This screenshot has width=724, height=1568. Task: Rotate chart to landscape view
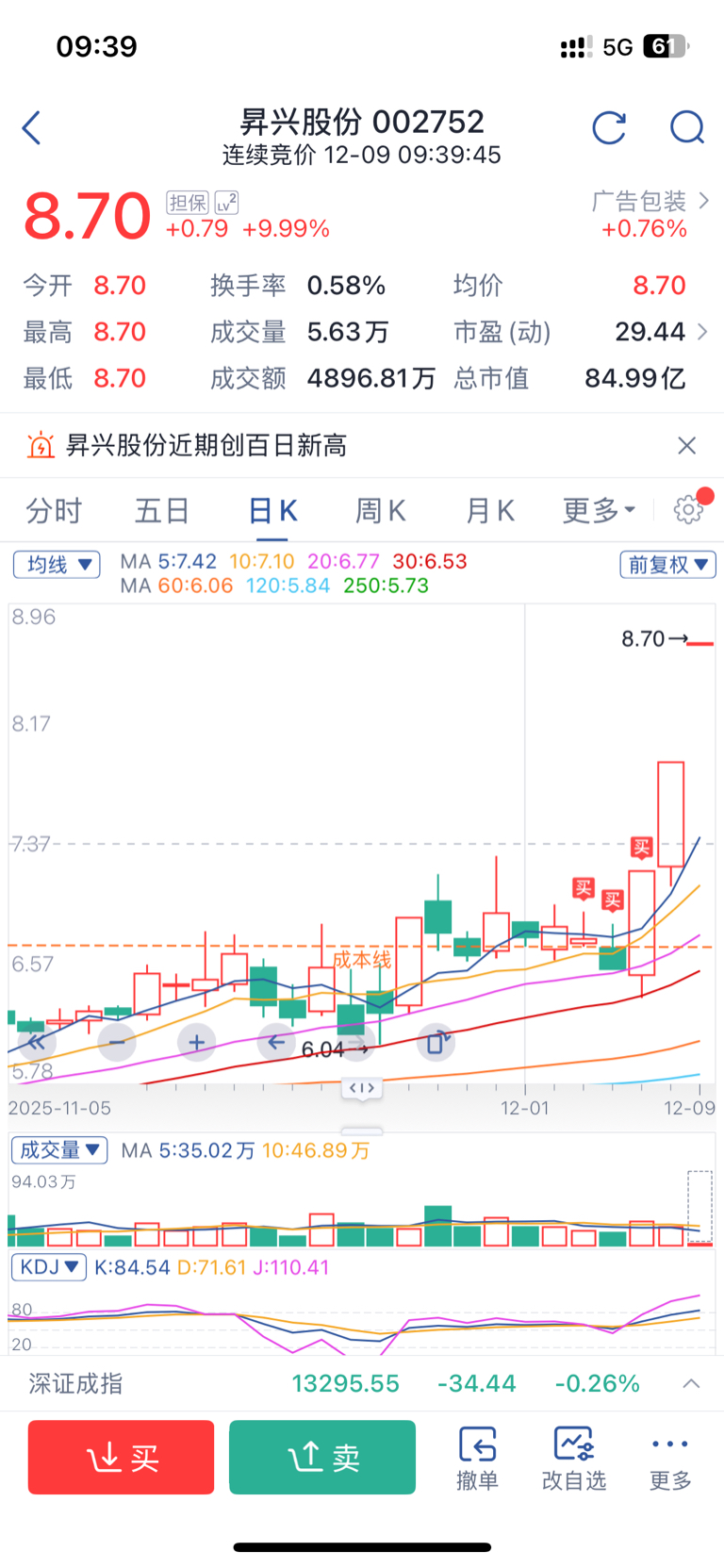point(436,1042)
